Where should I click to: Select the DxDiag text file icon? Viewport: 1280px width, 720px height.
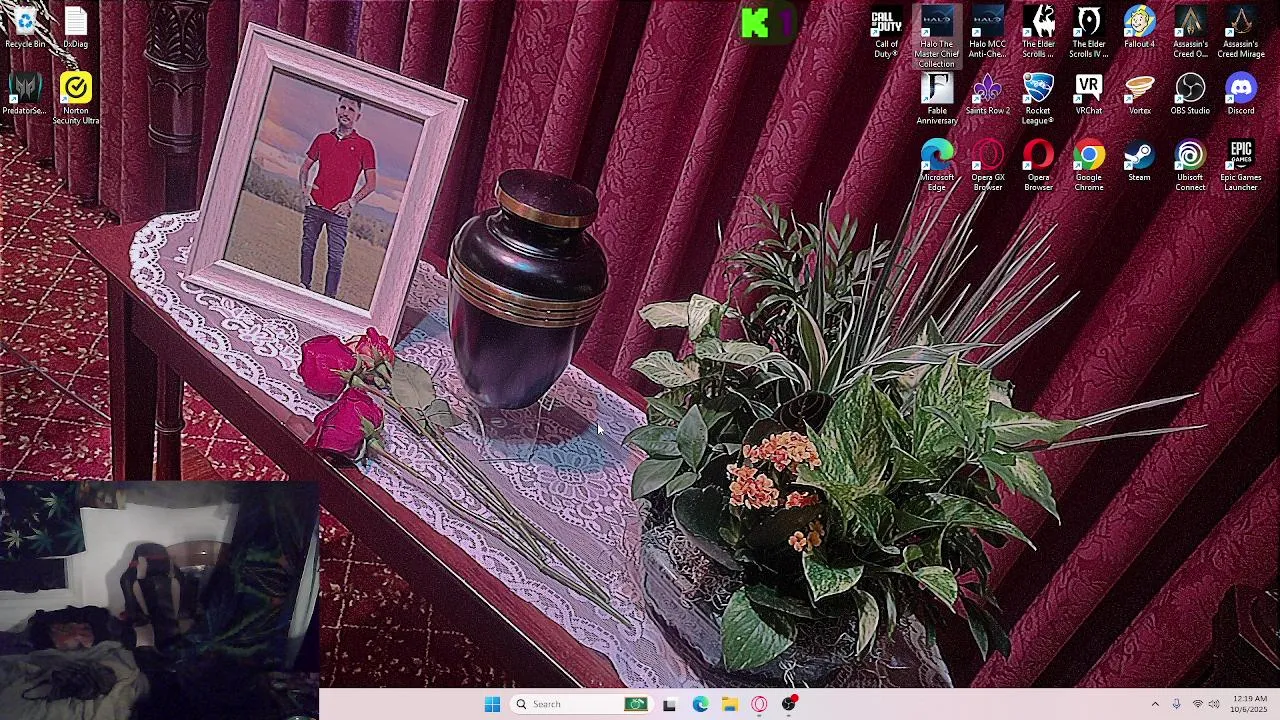pos(75,27)
